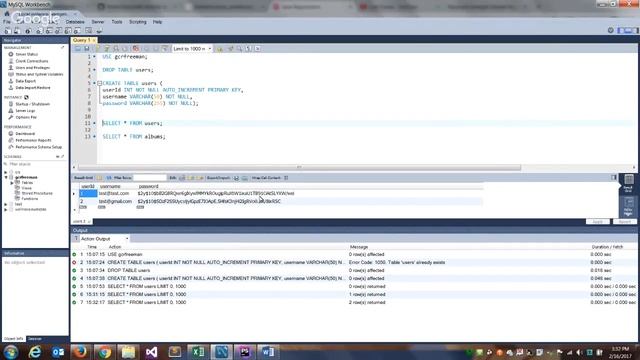Open Dashboard under Performance
This screenshot has height=360, width=640.
25,133
